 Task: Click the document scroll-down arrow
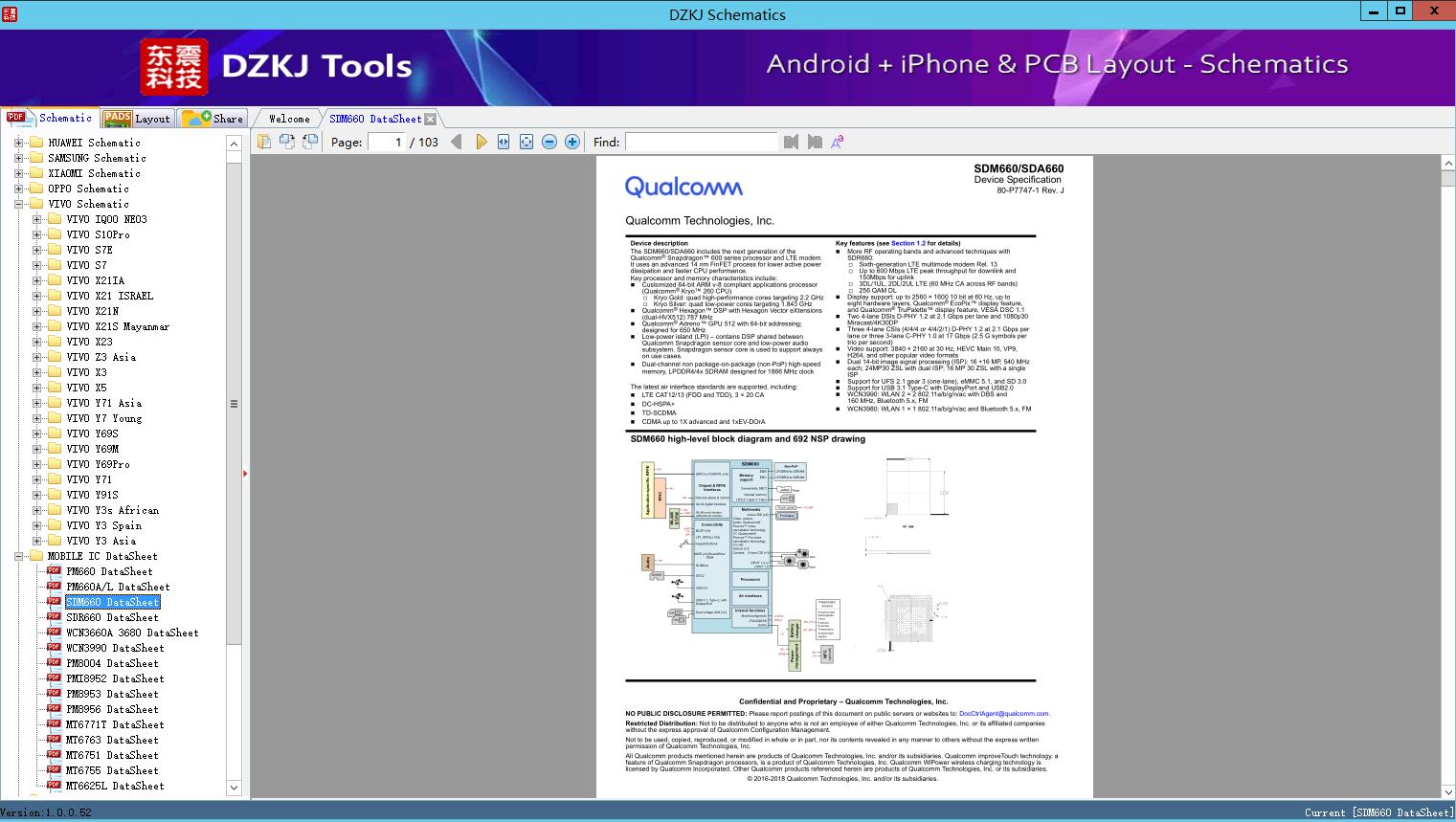coord(1448,791)
